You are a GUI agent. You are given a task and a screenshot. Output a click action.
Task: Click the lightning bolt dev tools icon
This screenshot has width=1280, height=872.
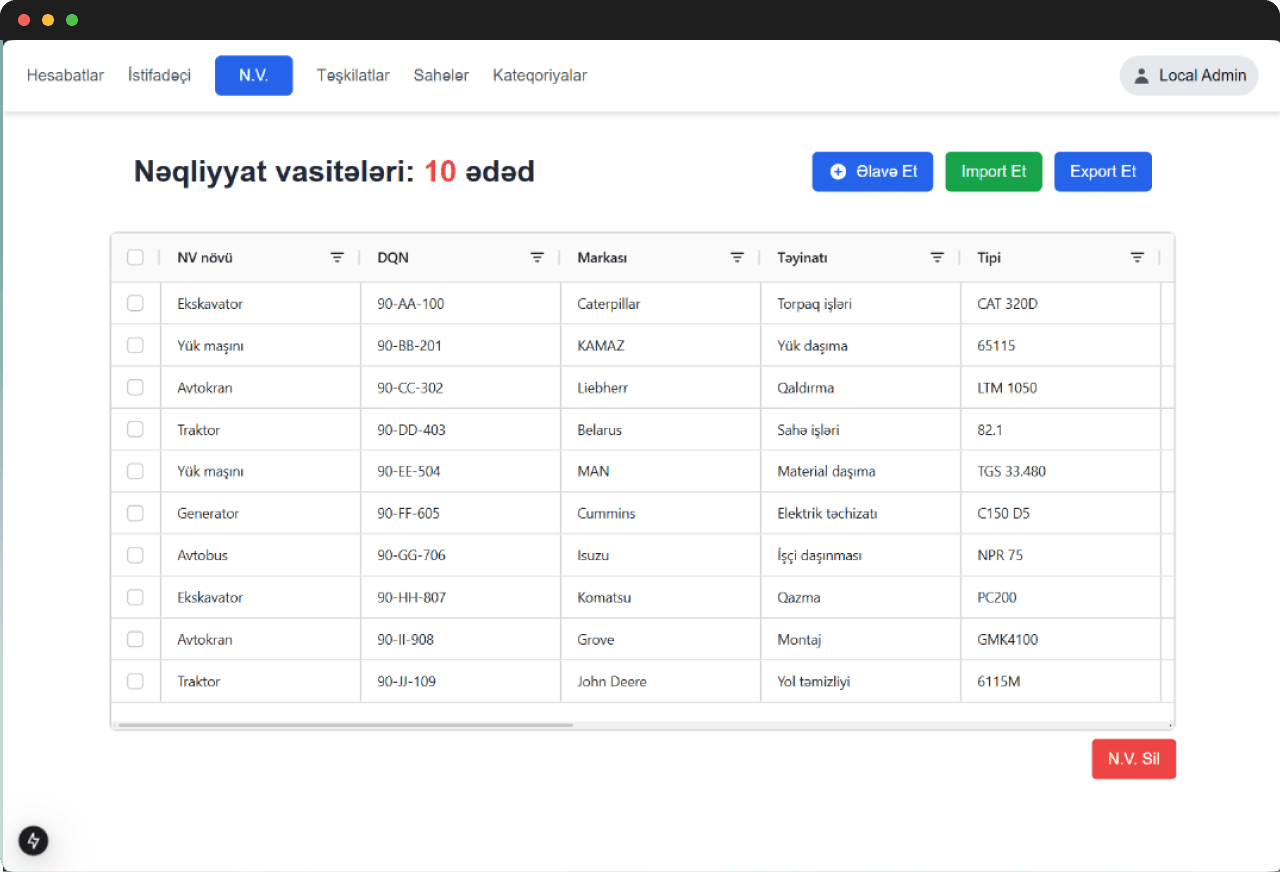[x=33, y=840]
